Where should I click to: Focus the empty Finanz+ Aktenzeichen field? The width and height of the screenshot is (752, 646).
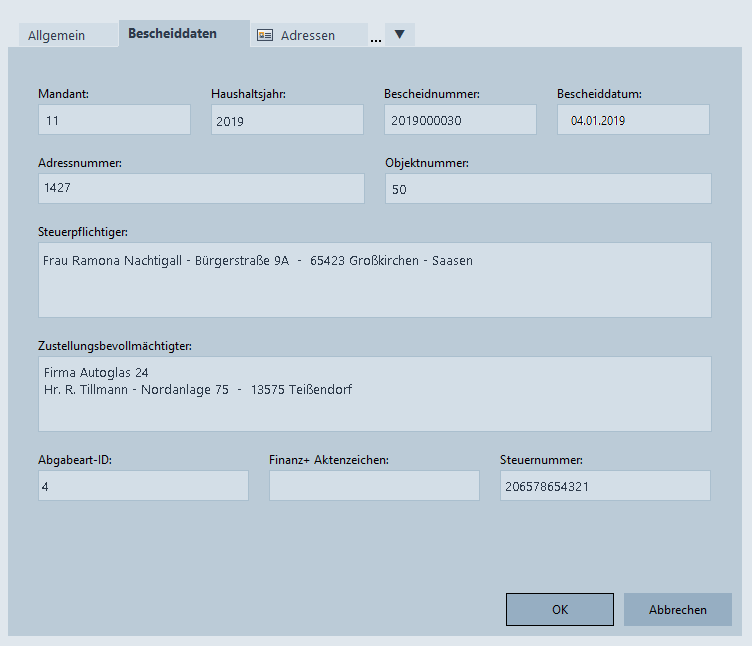374,486
